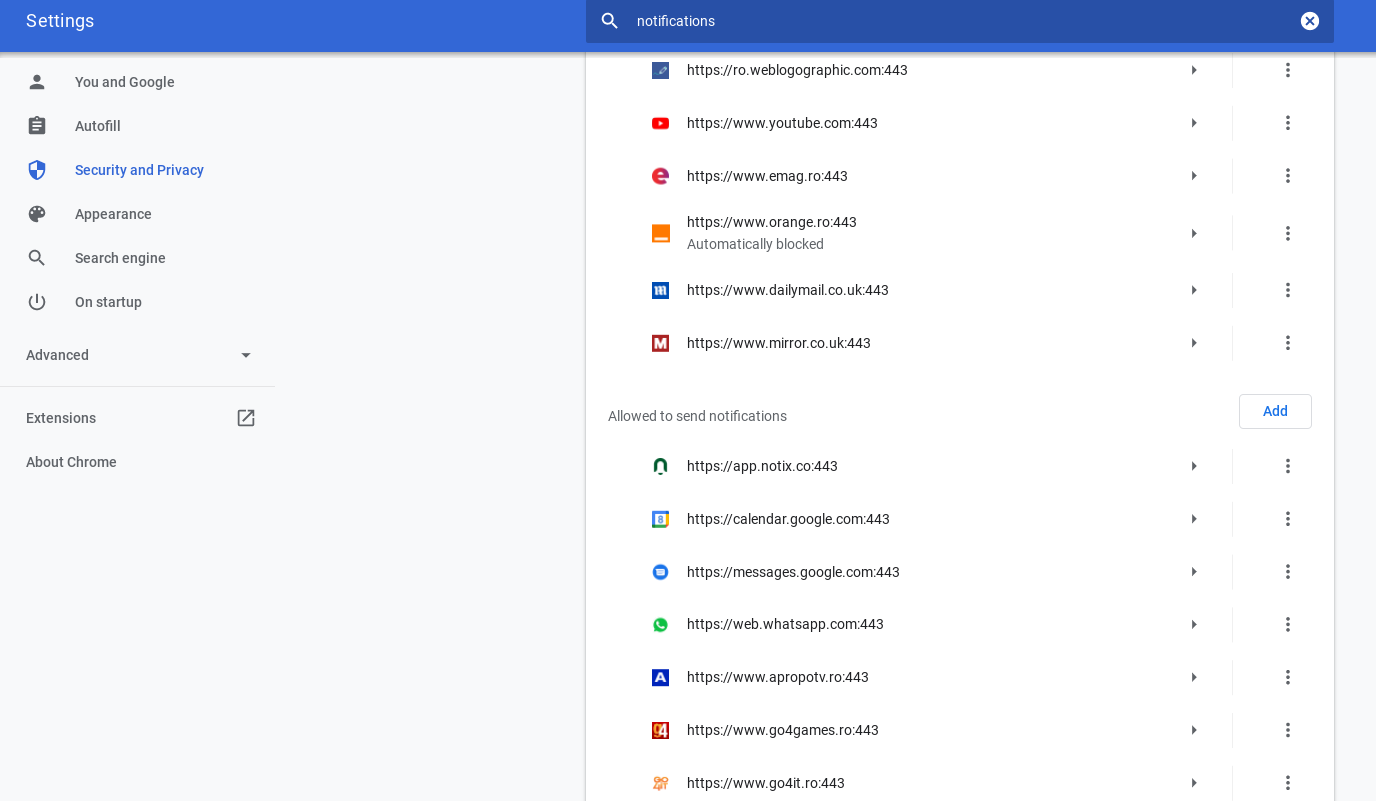Open three-dot menu for messages.google.com
Viewport: 1376px width, 801px height.
click(1288, 572)
